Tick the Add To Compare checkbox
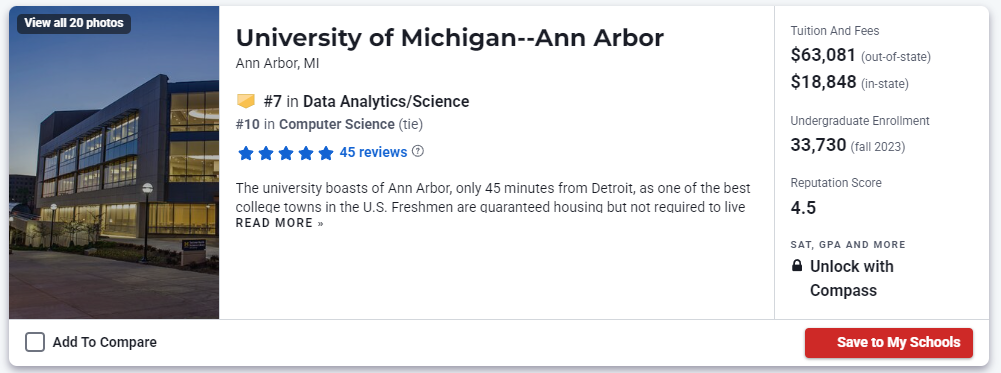 point(35,342)
